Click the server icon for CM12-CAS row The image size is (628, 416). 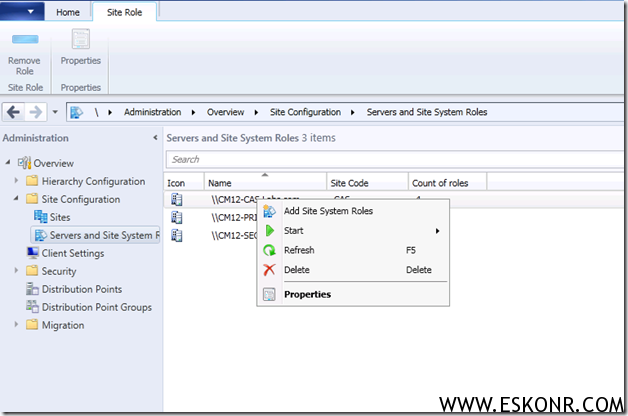click(177, 199)
